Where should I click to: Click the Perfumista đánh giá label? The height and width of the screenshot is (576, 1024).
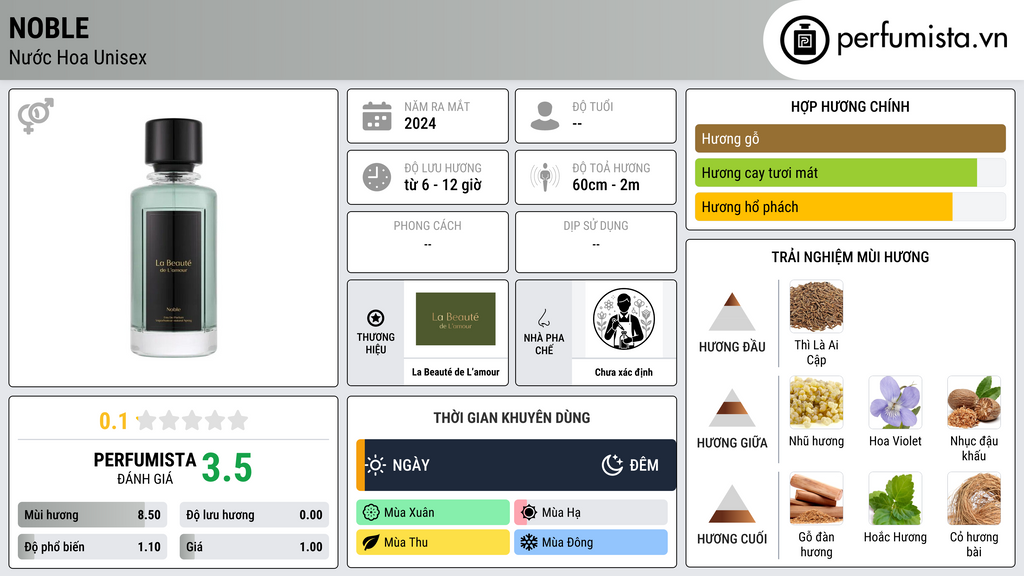145,468
